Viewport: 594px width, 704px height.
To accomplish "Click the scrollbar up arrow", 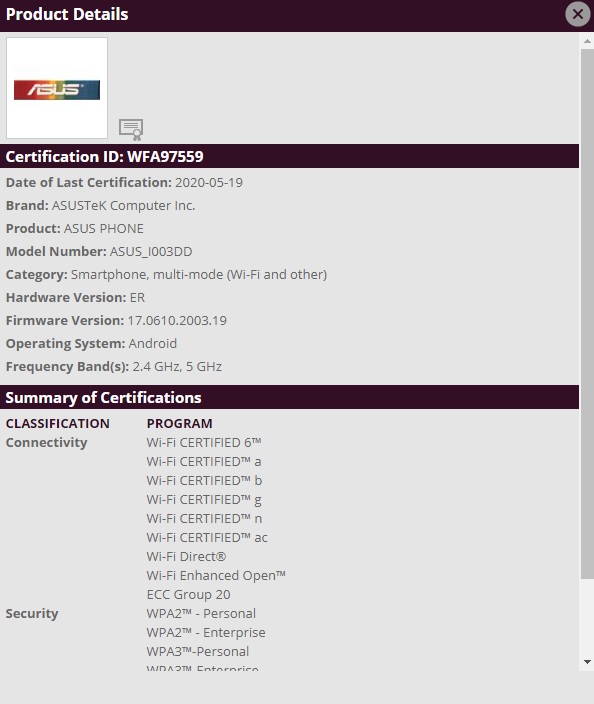I will [x=587, y=41].
